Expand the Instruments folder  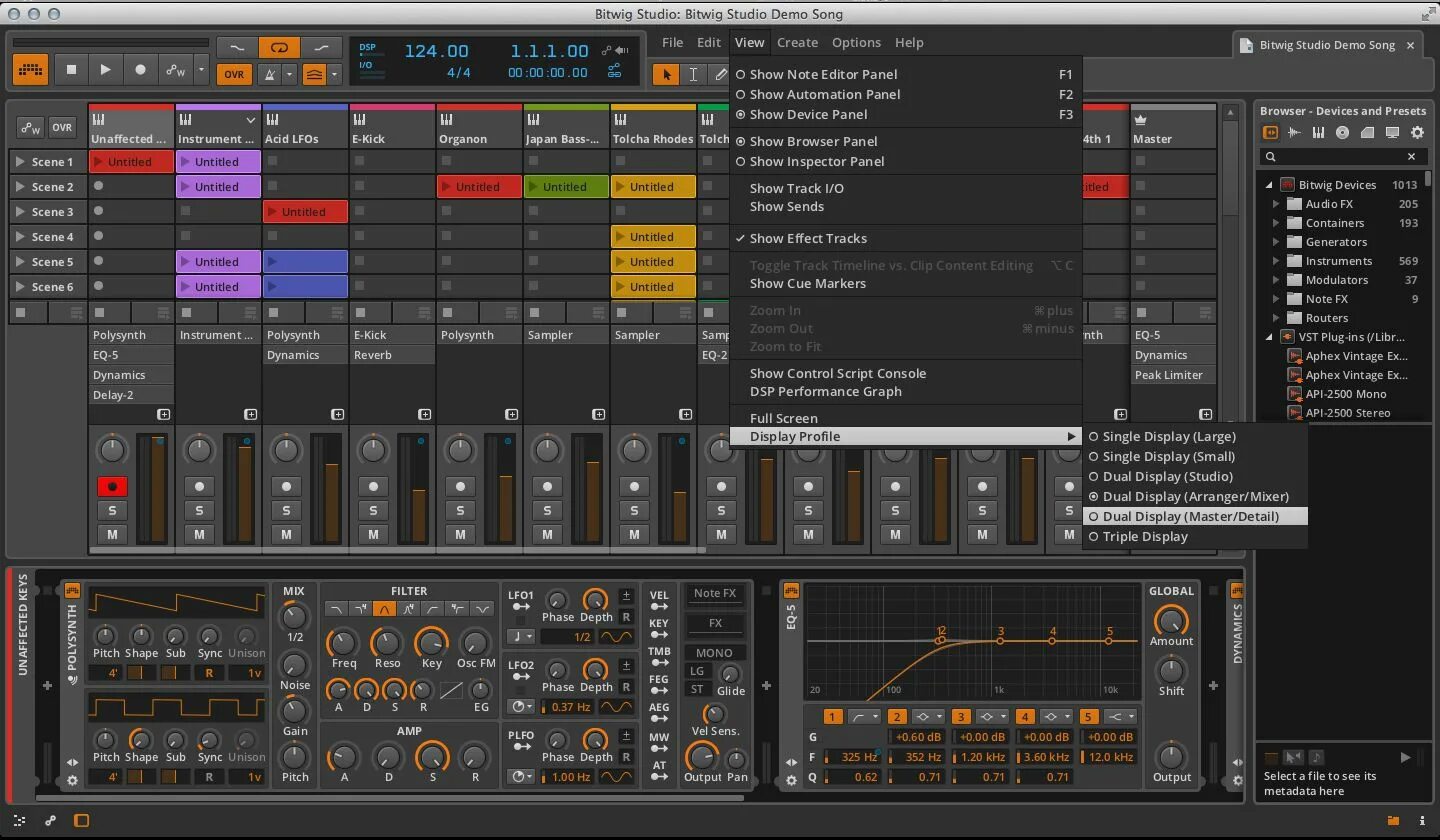pyautogui.click(x=1276, y=260)
